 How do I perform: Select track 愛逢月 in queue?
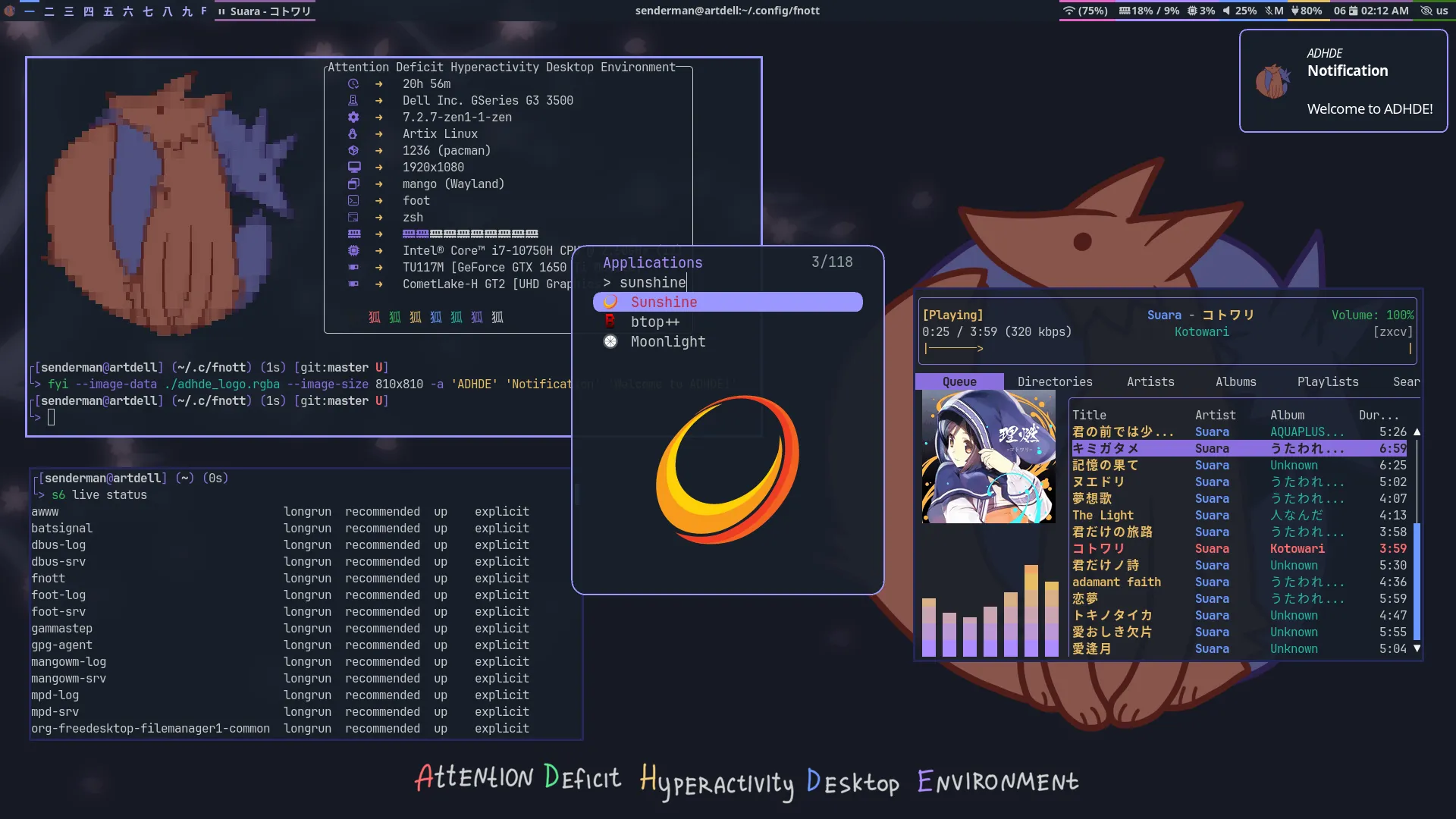click(1239, 648)
